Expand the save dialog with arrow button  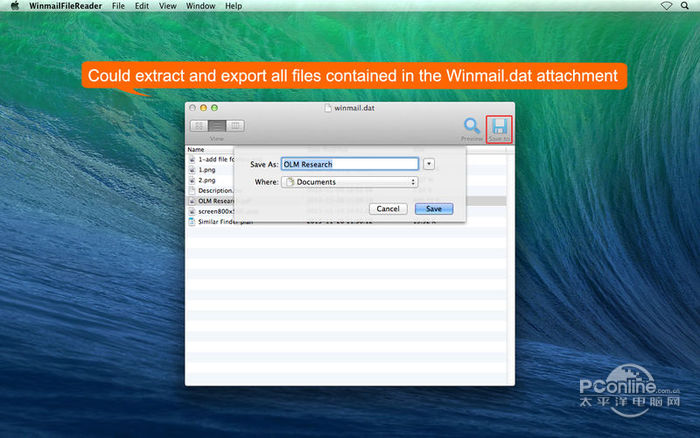pyautogui.click(x=429, y=164)
